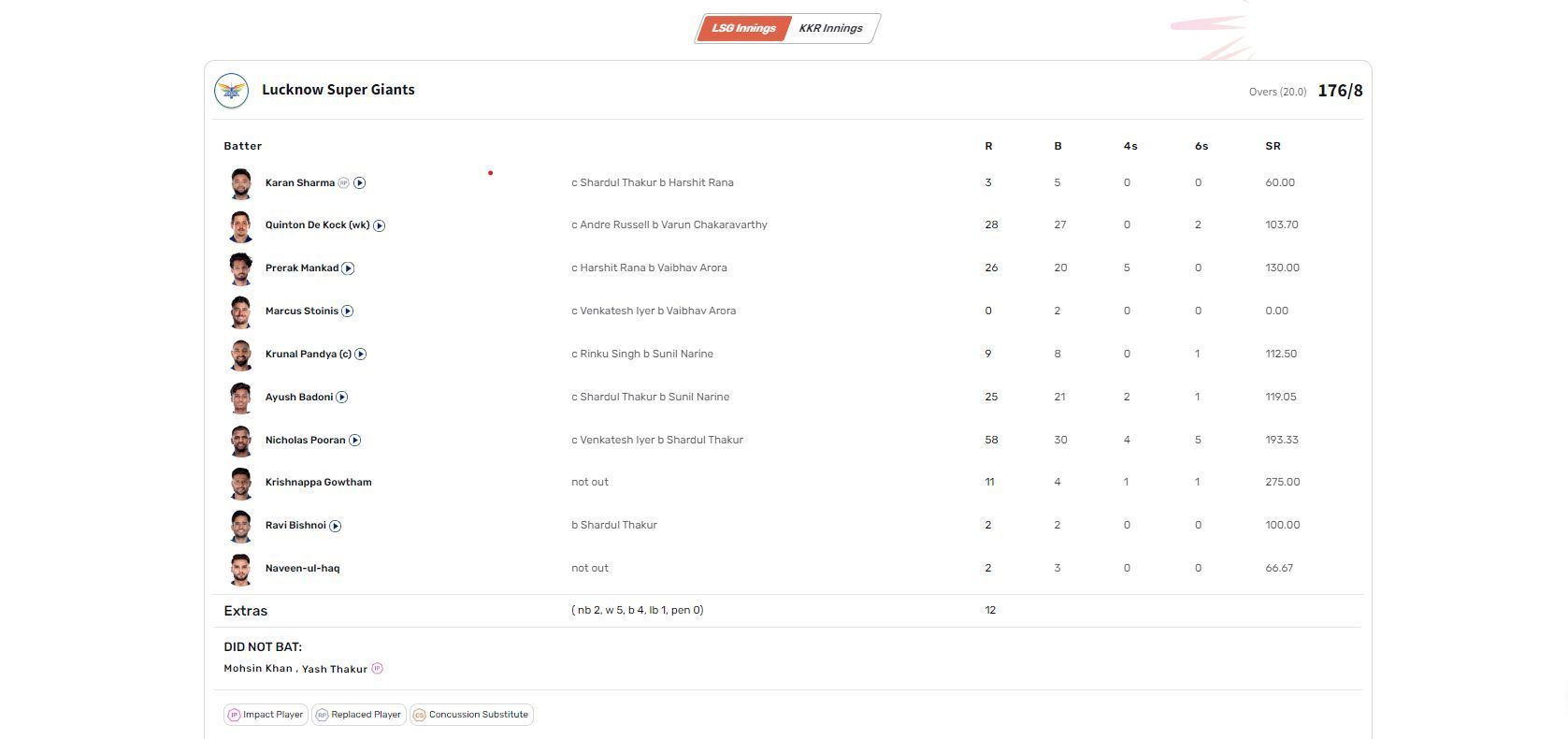The width and height of the screenshot is (1568, 739).
Task: Play Krunal Pandya's dismissal video
Action: [361, 355]
